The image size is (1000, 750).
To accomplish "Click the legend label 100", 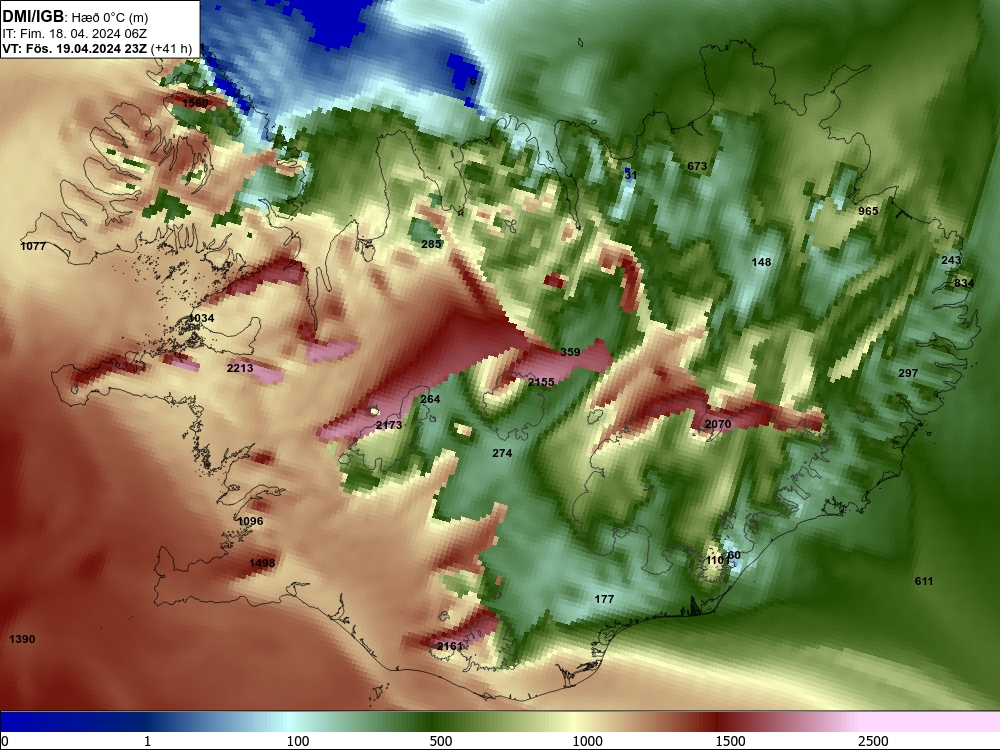I will [298, 741].
